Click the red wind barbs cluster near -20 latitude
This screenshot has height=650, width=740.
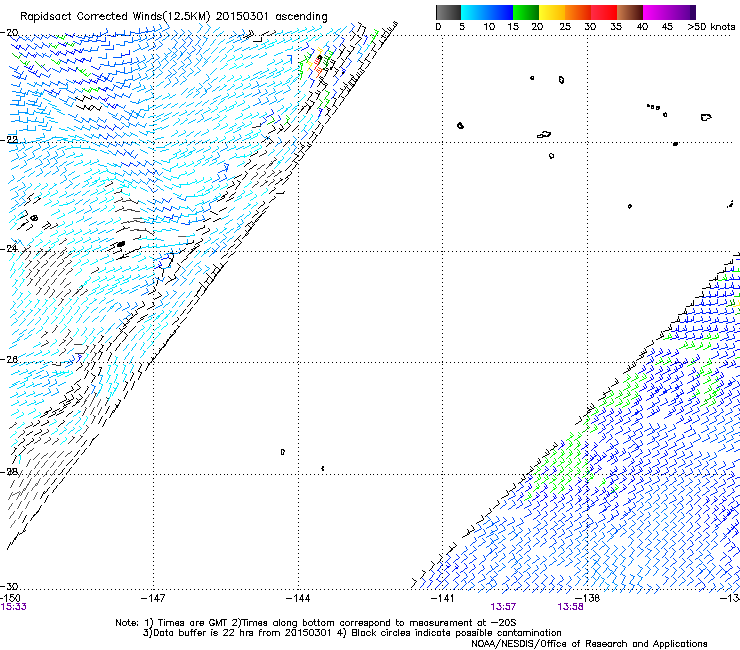click(318, 66)
